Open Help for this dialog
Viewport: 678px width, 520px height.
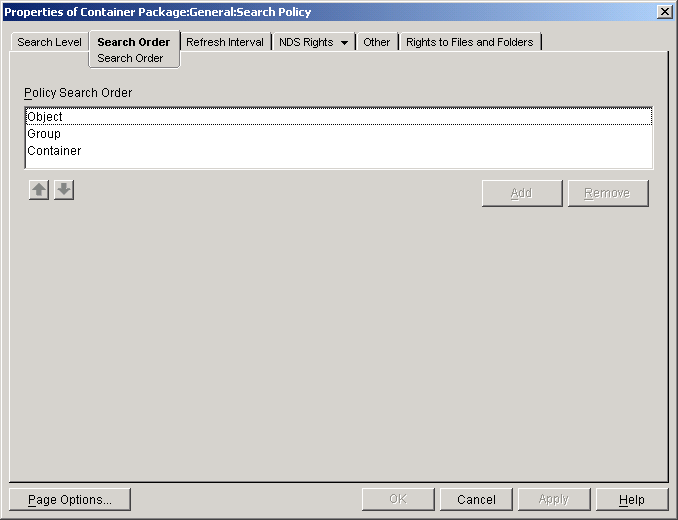click(632, 500)
